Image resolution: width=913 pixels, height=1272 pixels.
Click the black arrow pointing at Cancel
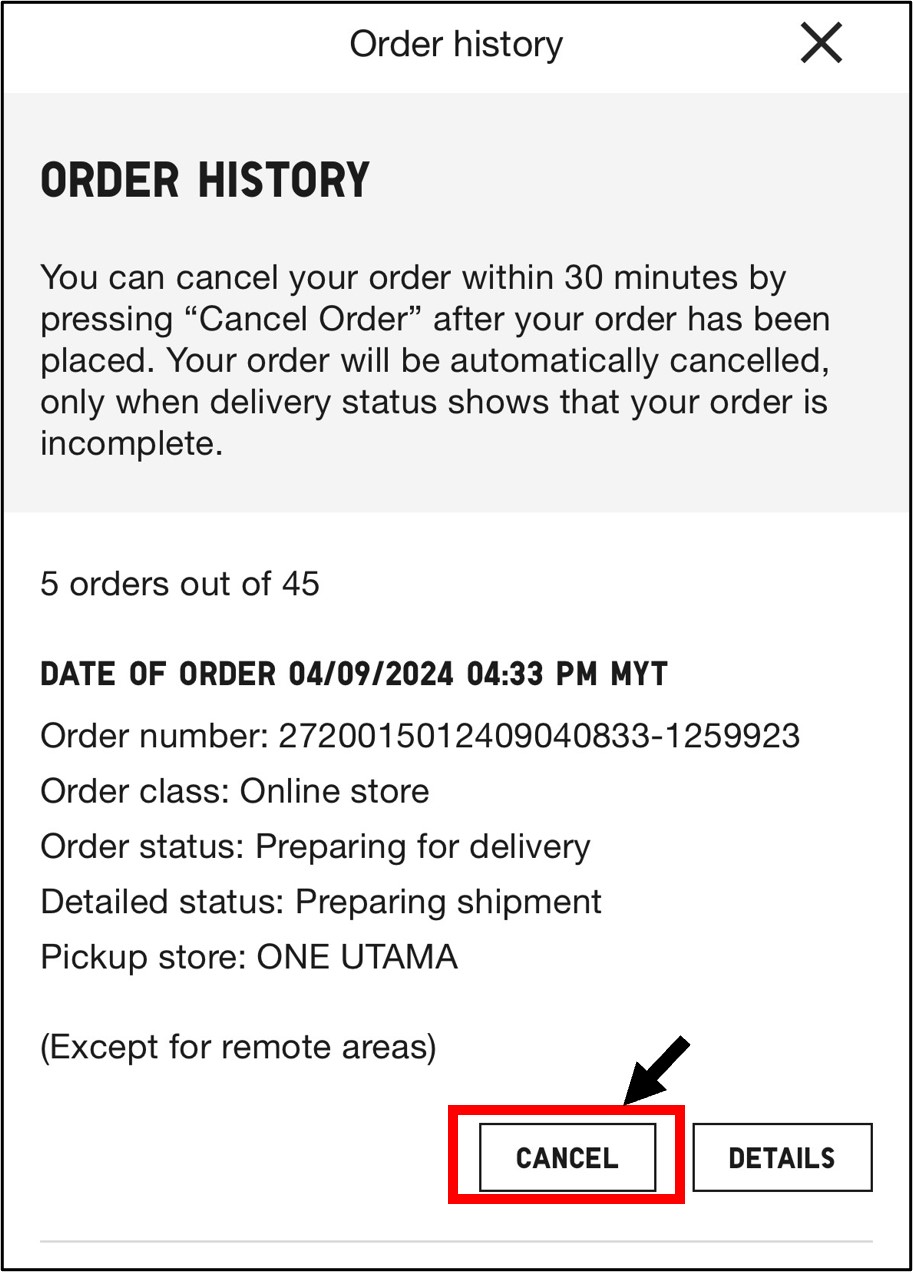pyautogui.click(x=656, y=1071)
